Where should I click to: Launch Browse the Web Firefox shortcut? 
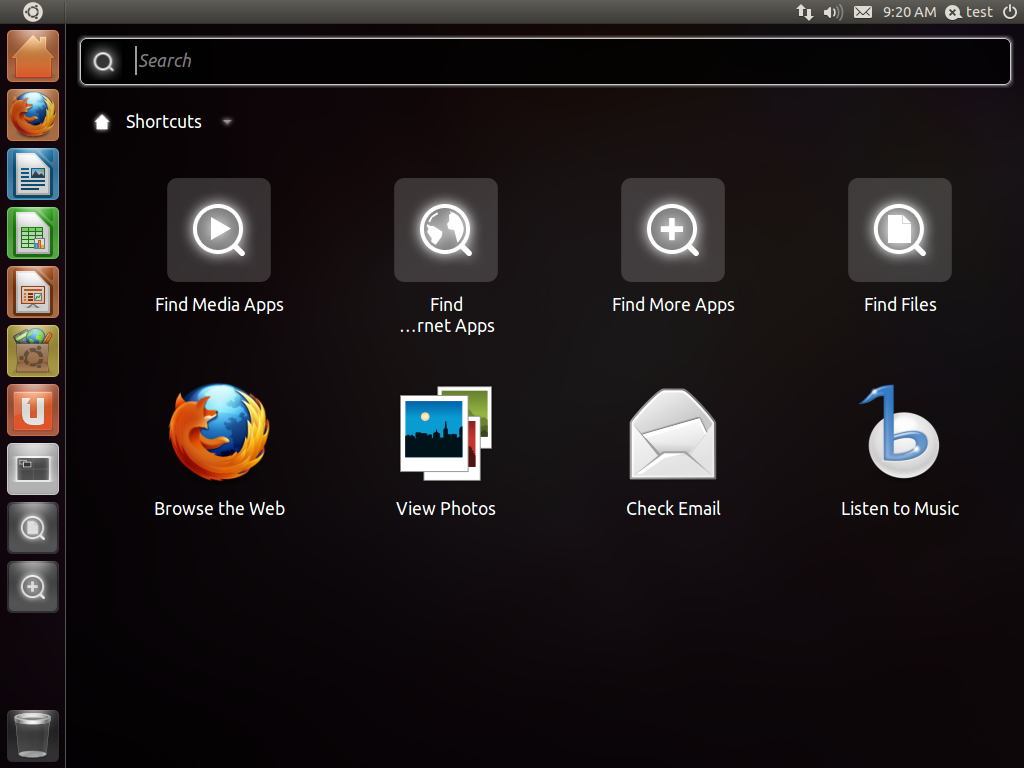219,433
